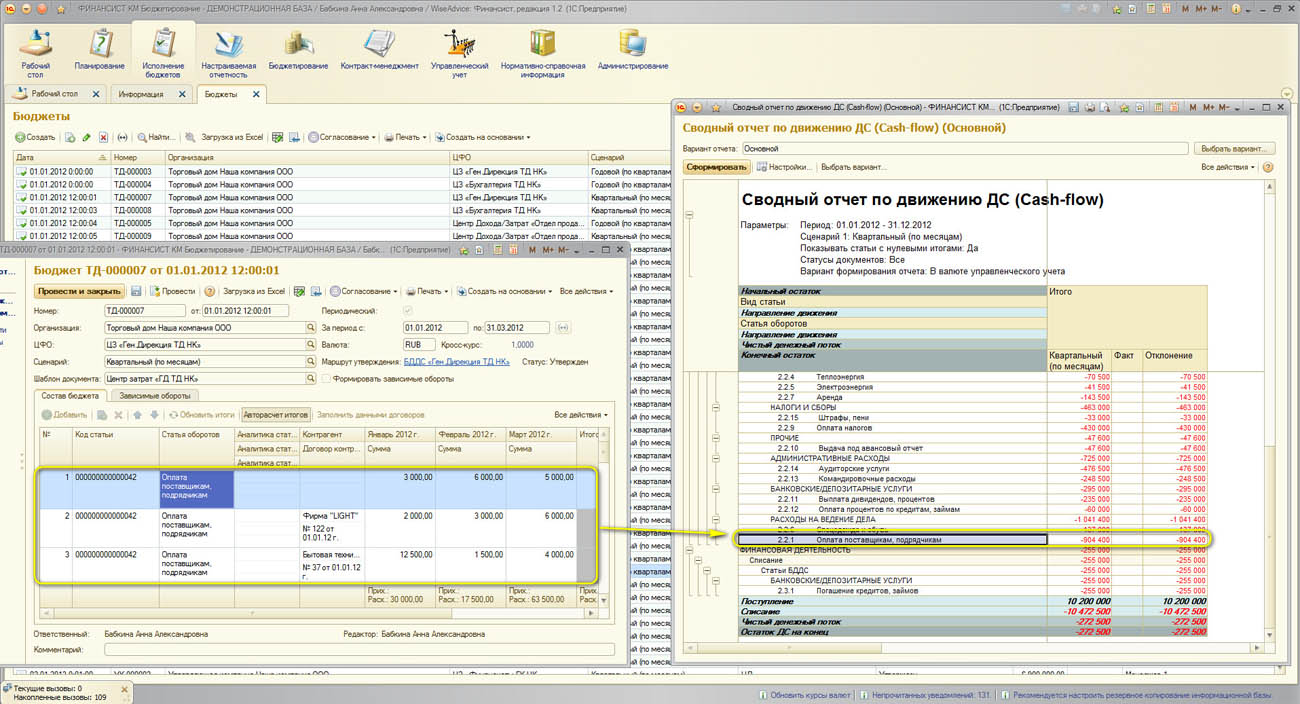Toggle Авторасчет итогов button
The width and height of the screenshot is (1300, 704).
pyautogui.click(x=275, y=414)
